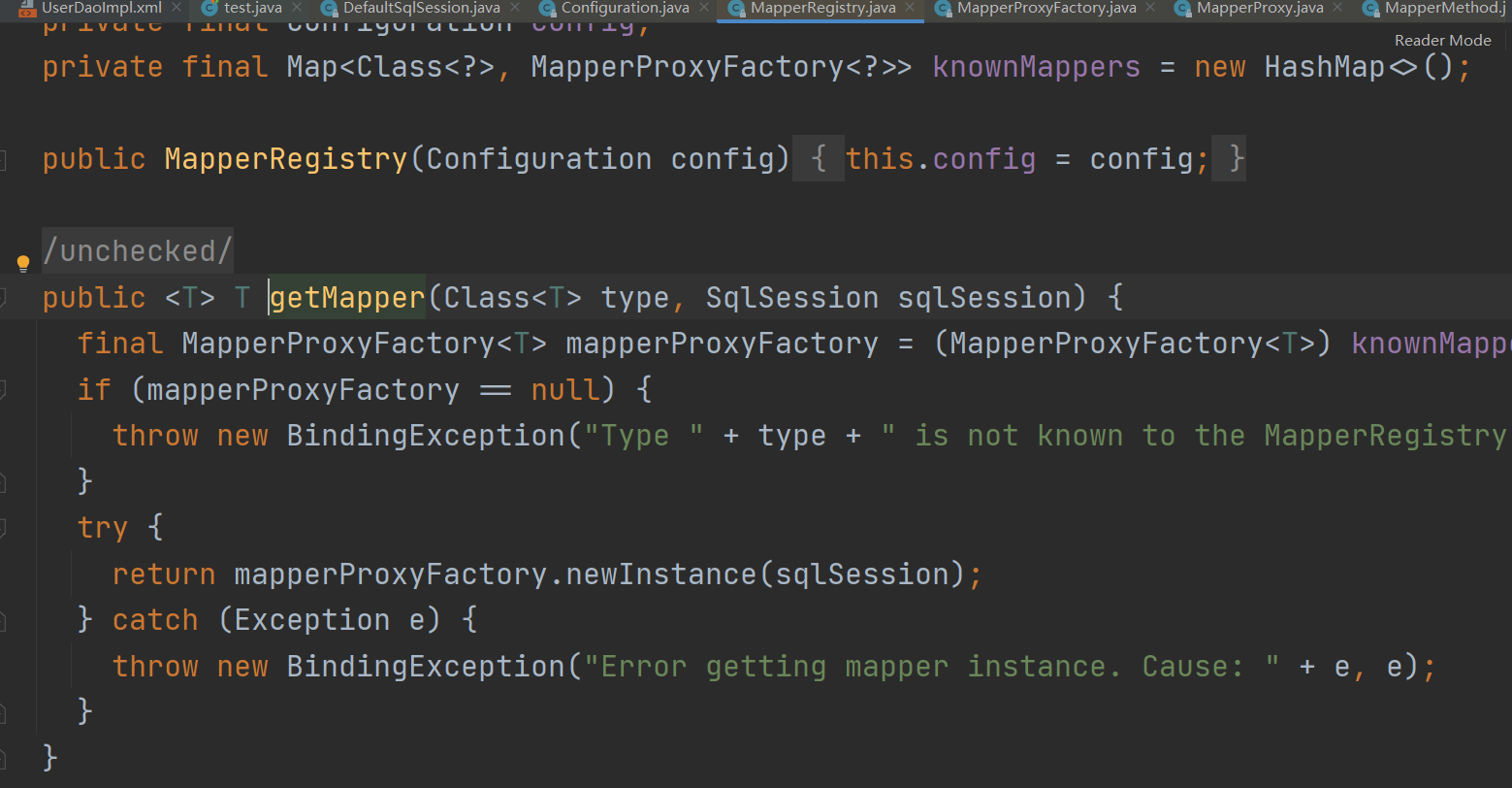Close the MapperProxyFactory.java tab

coord(1150,8)
